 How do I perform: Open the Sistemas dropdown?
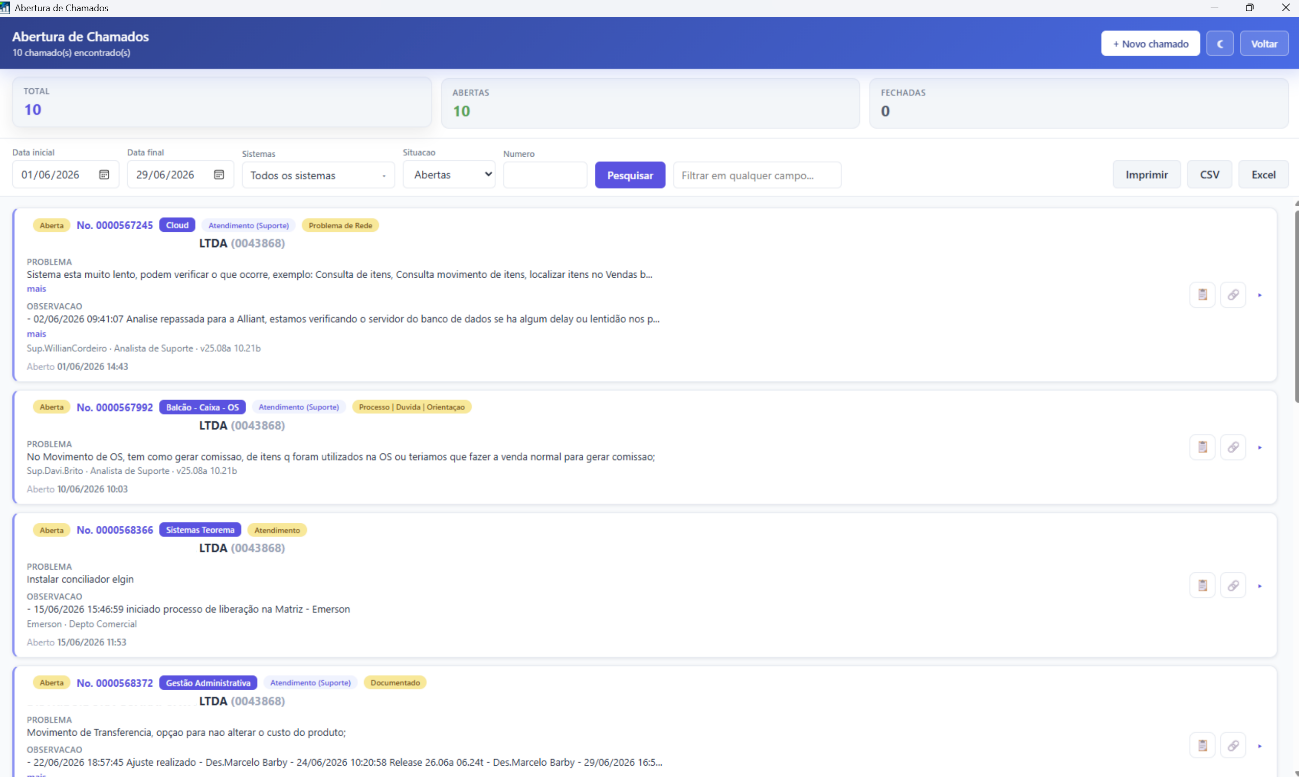tap(318, 175)
